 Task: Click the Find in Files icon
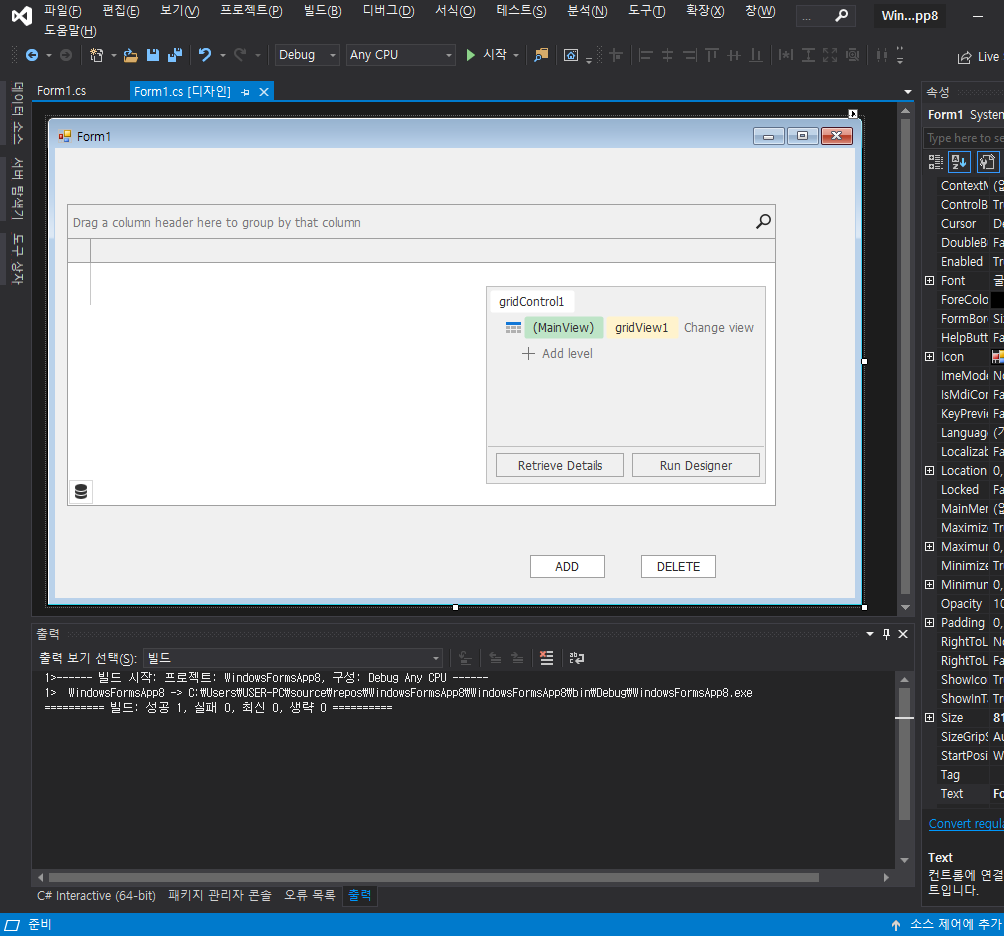541,55
